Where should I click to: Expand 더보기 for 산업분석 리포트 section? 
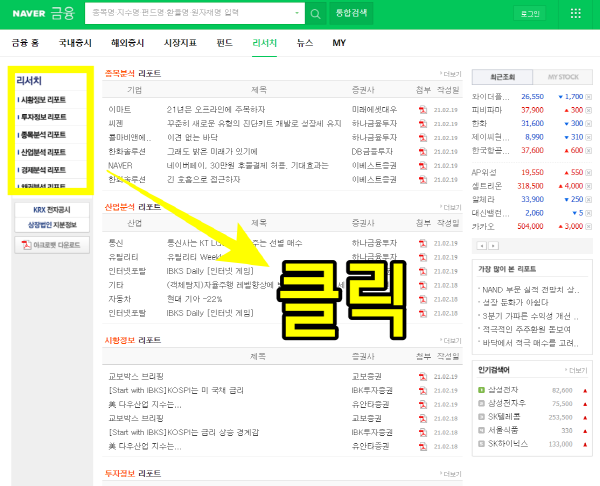coord(451,207)
